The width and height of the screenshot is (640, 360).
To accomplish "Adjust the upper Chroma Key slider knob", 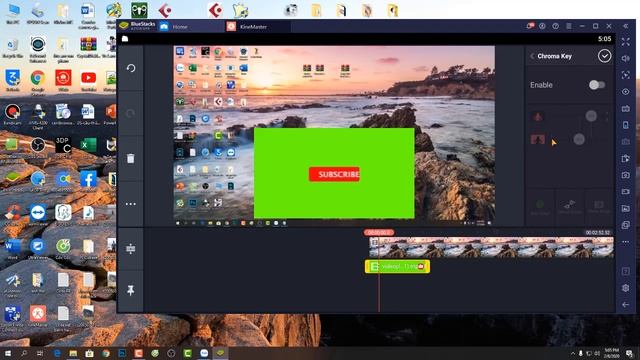I will coord(591,116).
